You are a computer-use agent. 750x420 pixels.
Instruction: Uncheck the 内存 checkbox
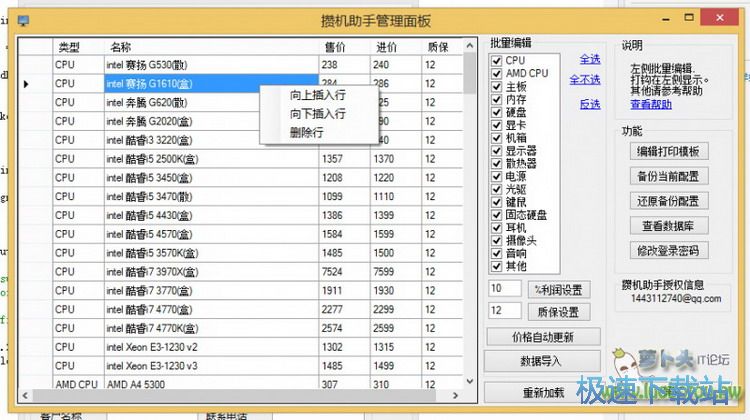coord(496,99)
